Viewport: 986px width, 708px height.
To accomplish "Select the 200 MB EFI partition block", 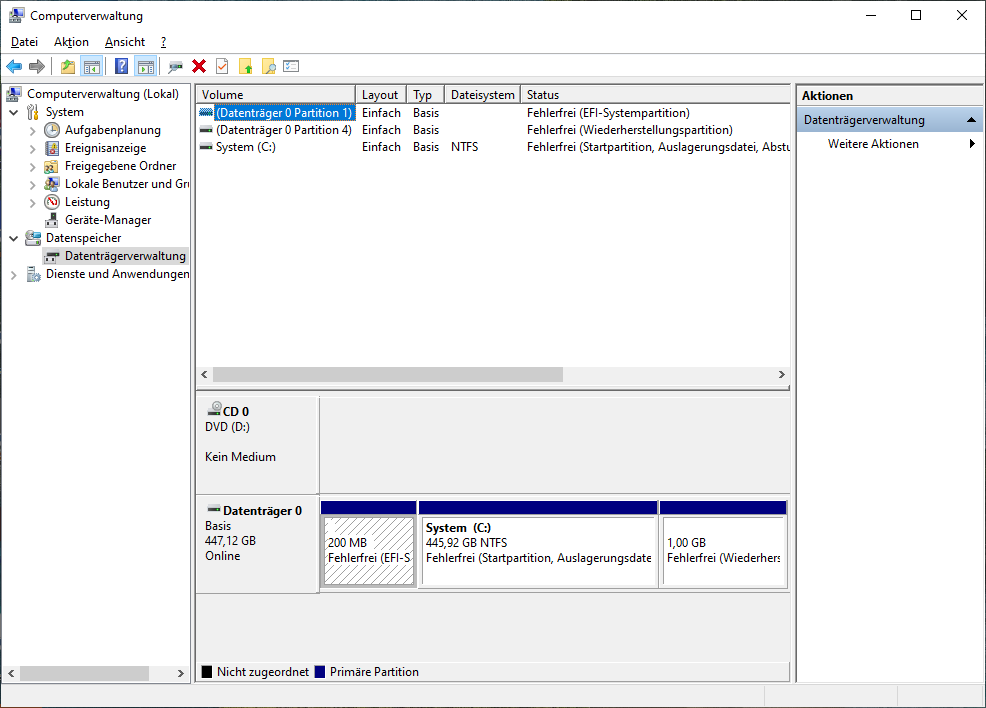I will [369, 551].
